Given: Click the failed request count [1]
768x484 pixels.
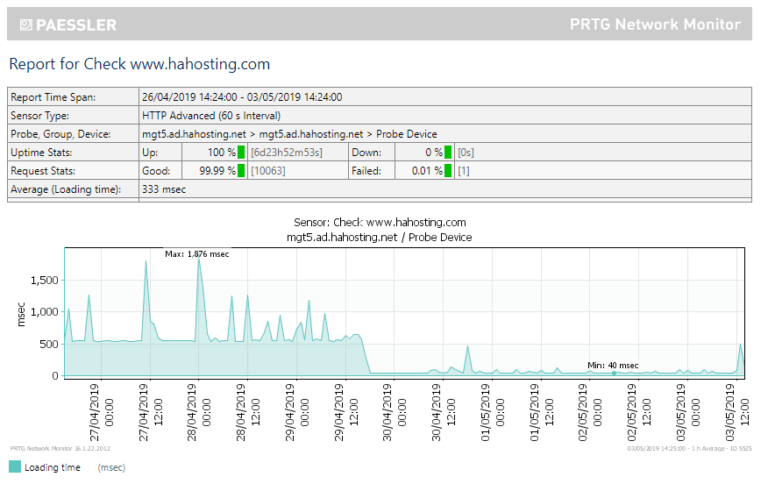Looking at the screenshot, I should (x=463, y=171).
